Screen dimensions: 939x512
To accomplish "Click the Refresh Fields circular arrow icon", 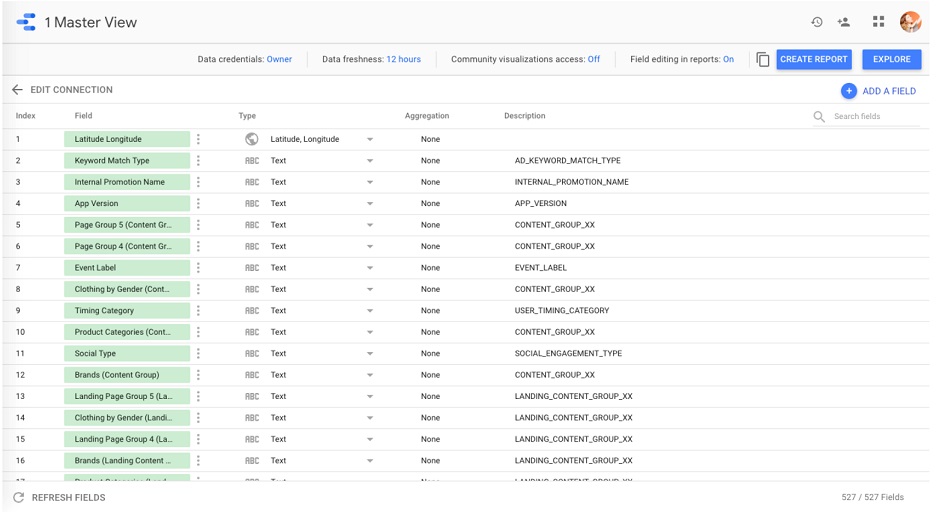I will (x=19, y=498).
